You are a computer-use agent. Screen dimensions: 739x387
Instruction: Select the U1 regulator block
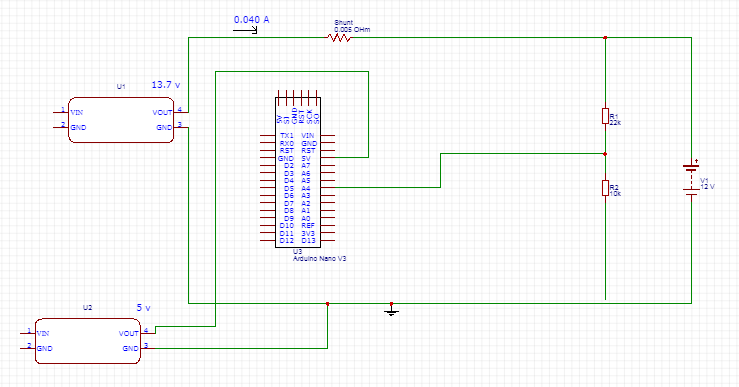point(121,120)
